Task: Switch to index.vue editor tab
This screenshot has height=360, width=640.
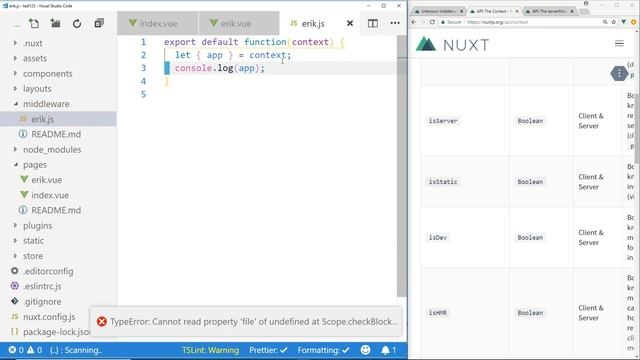Action: click(x=158, y=23)
